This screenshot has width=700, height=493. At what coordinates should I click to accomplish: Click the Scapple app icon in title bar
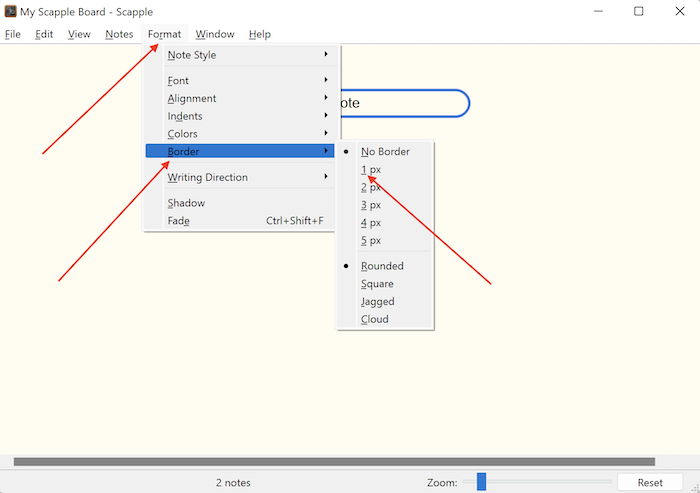[11, 12]
